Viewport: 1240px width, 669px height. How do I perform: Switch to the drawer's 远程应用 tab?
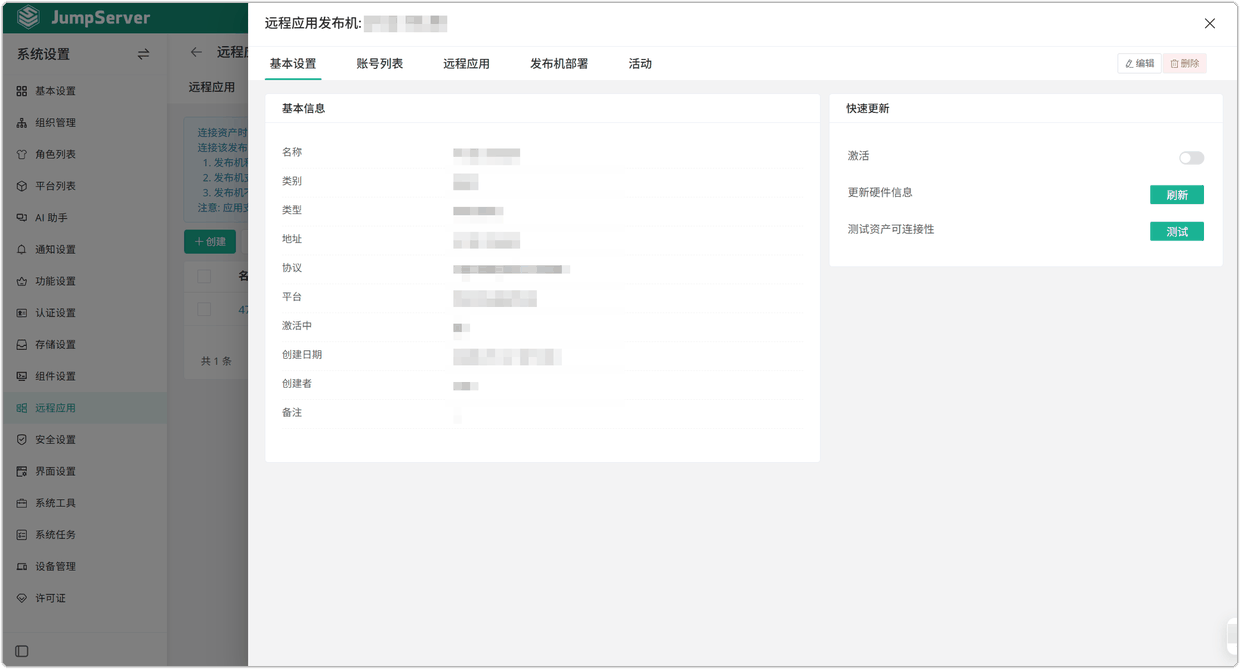click(467, 64)
